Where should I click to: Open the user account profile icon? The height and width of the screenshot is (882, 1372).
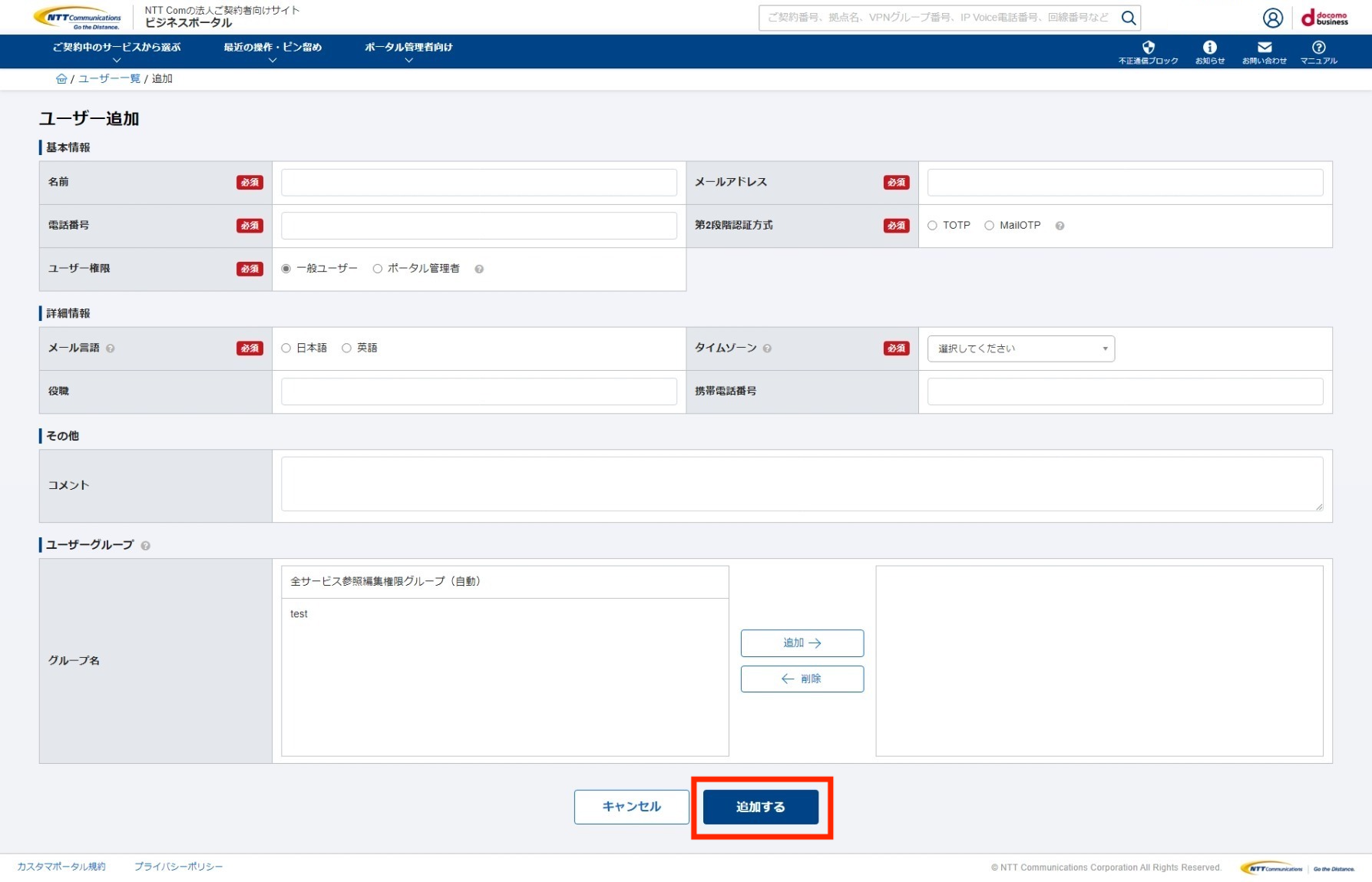tap(1272, 18)
